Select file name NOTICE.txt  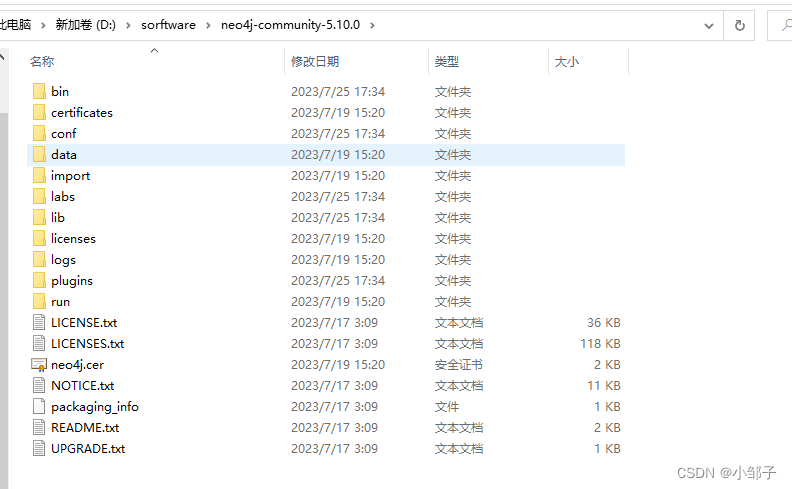[82, 386]
